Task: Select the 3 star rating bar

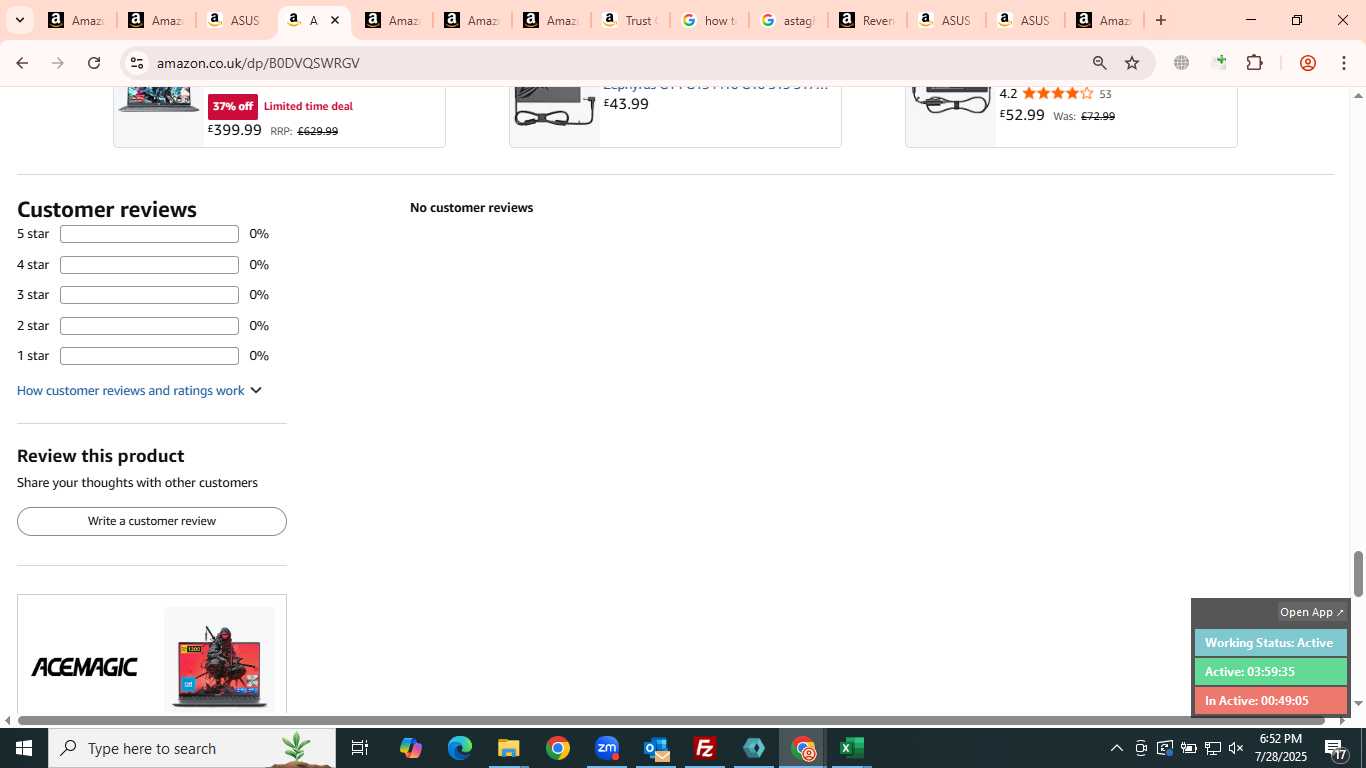Action: (149, 295)
